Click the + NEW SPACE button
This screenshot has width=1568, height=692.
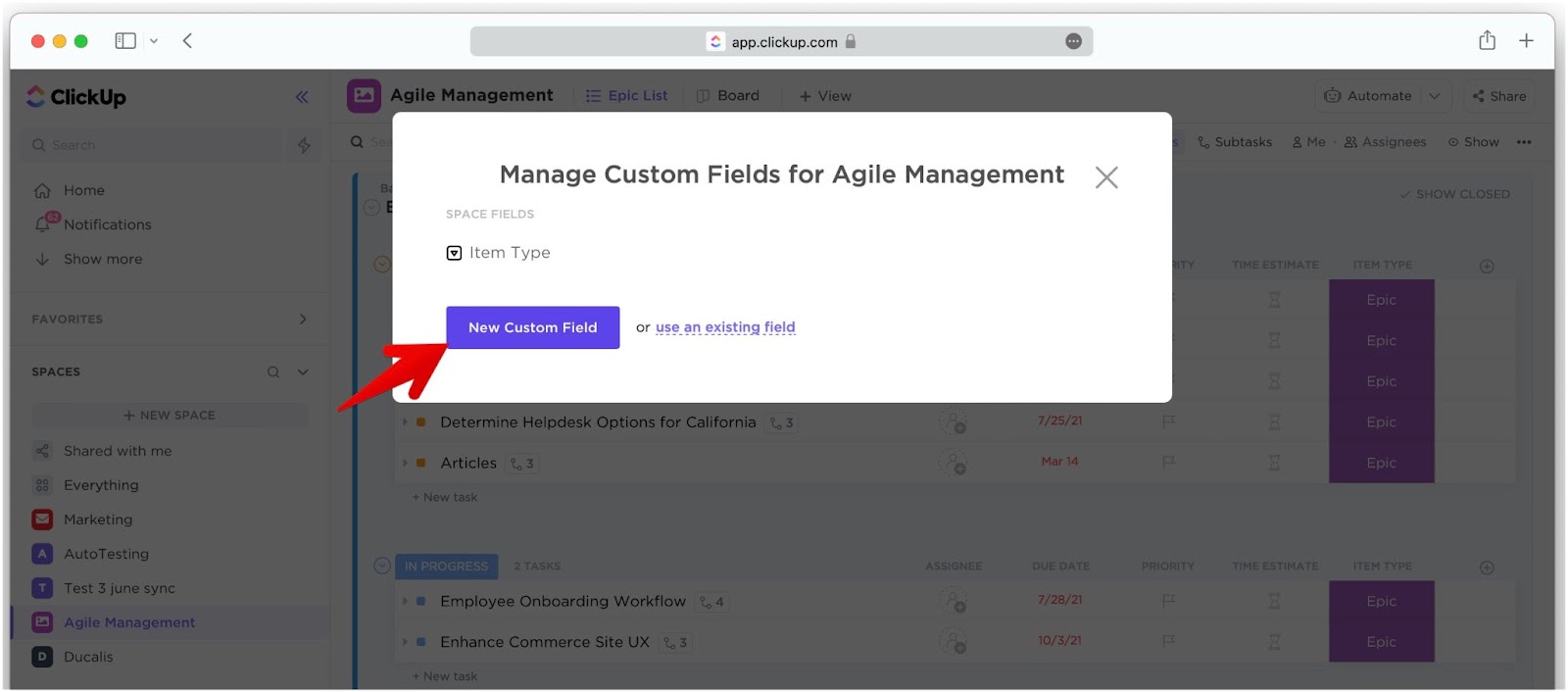tap(170, 415)
